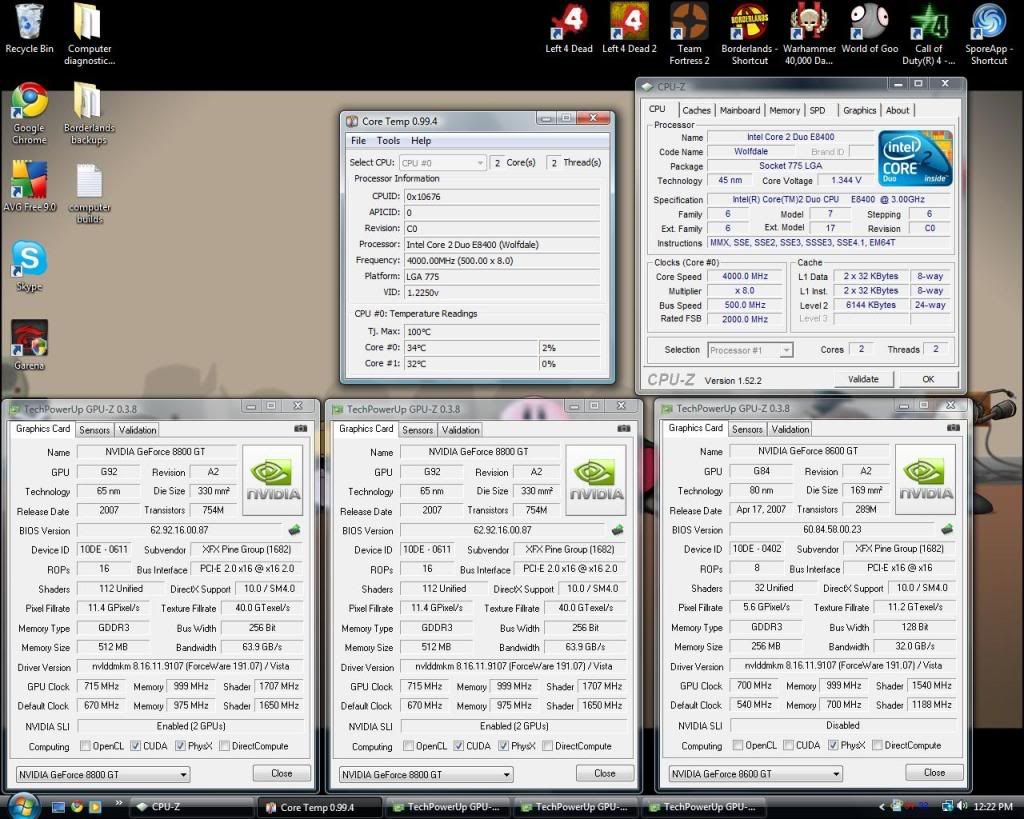Viewport: 1024px width, 819px height.
Task: Select the computer builds text file icon
Action: [89, 193]
